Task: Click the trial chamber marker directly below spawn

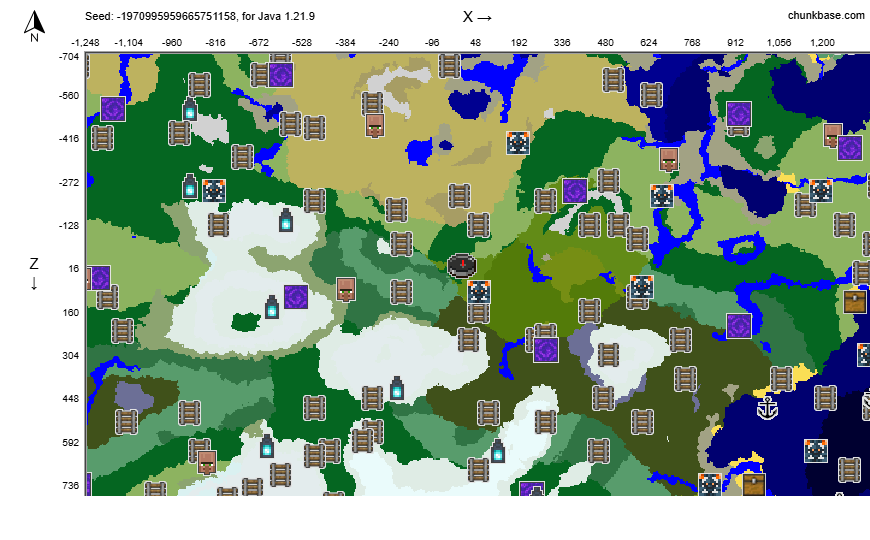Action: [479, 292]
